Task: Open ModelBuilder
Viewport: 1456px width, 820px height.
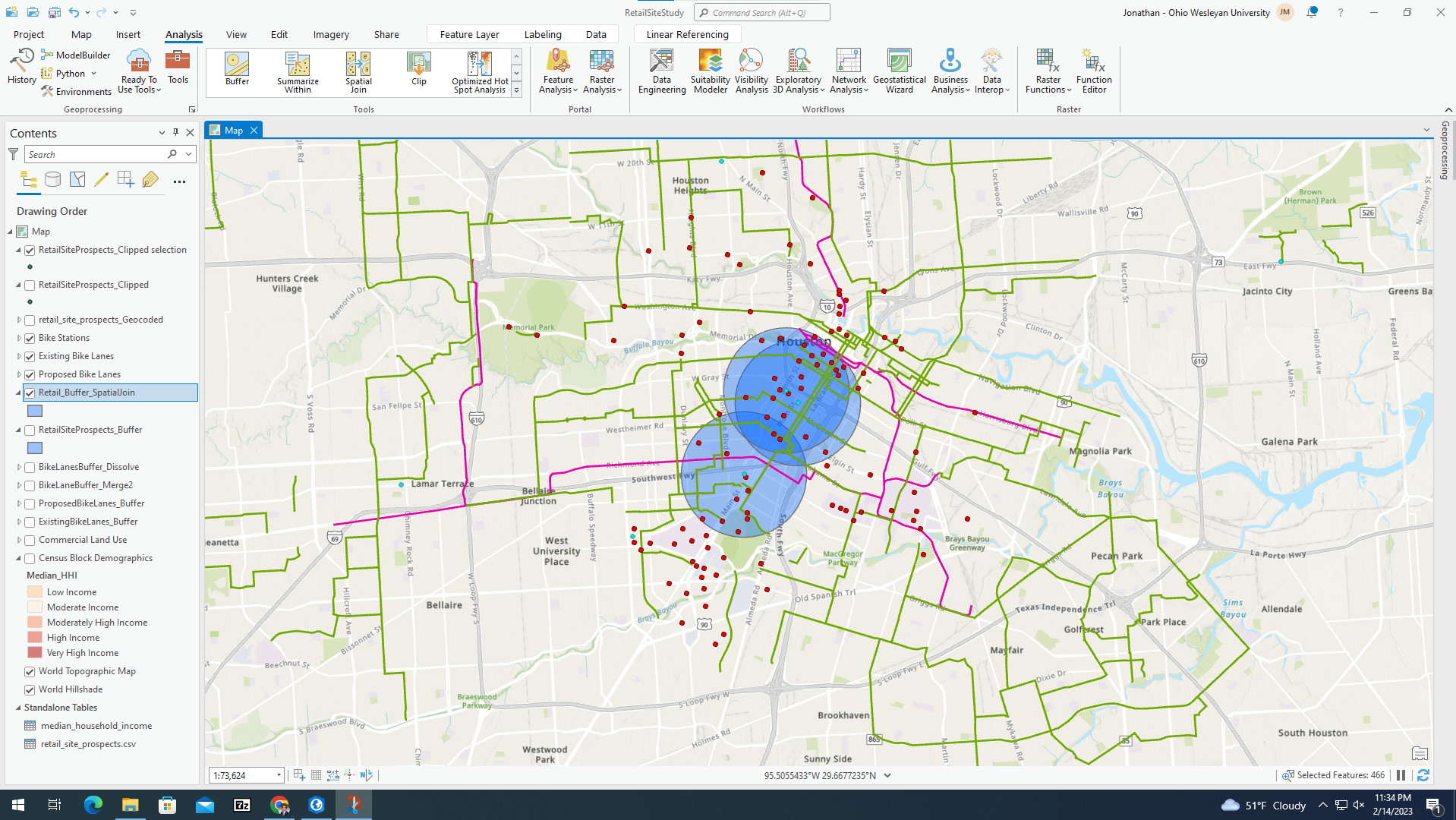Action: 75,55
